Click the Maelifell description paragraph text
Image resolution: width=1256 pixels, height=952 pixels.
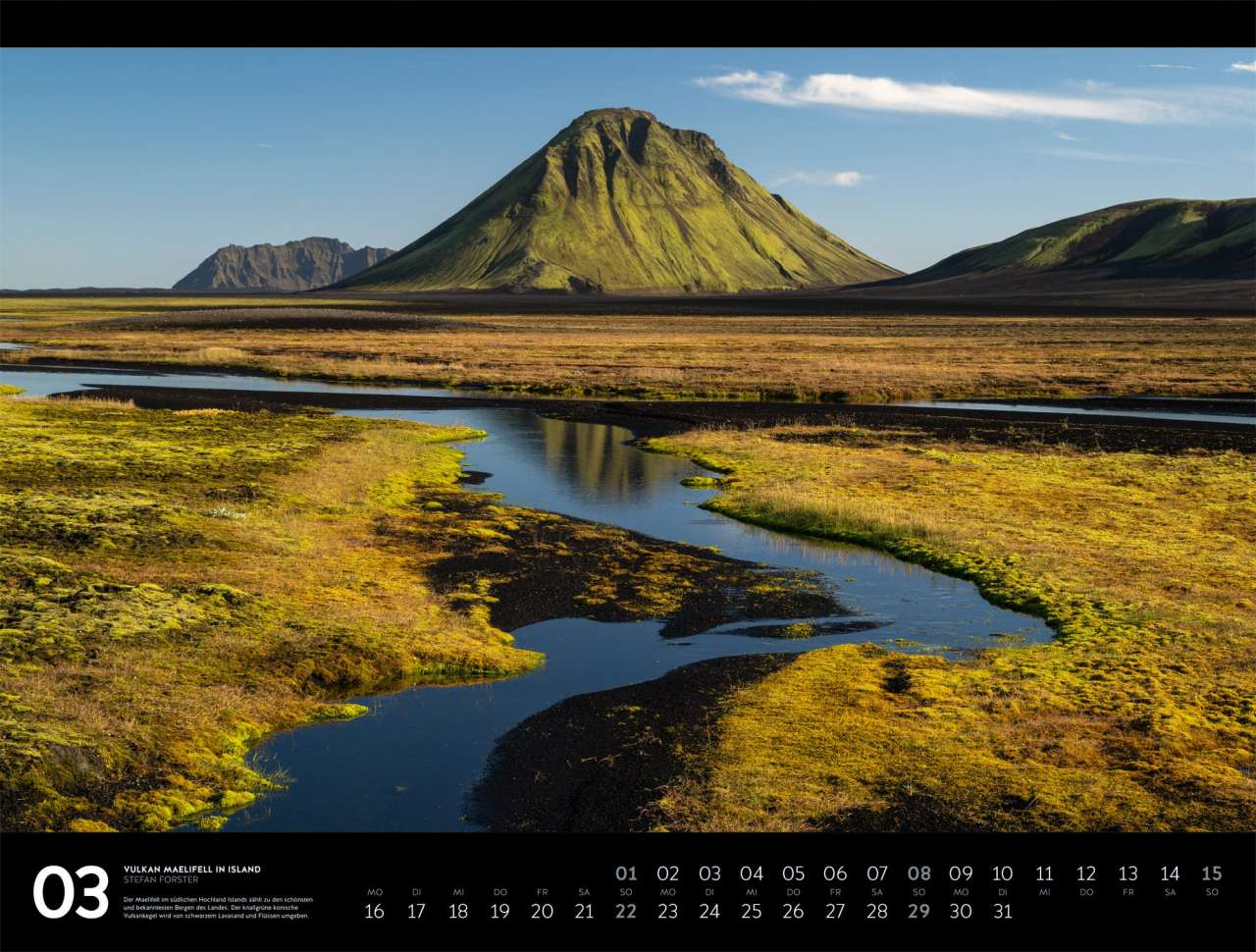pyautogui.click(x=217, y=908)
